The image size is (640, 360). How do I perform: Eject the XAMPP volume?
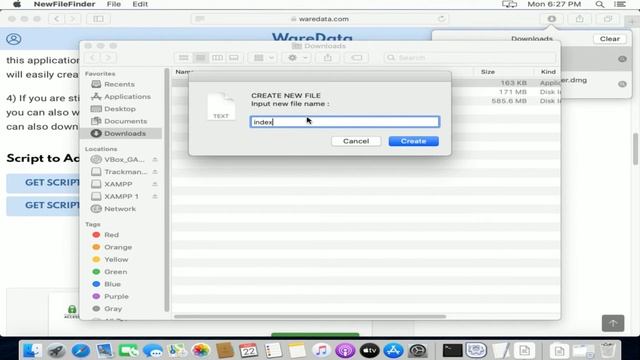tap(155, 184)
